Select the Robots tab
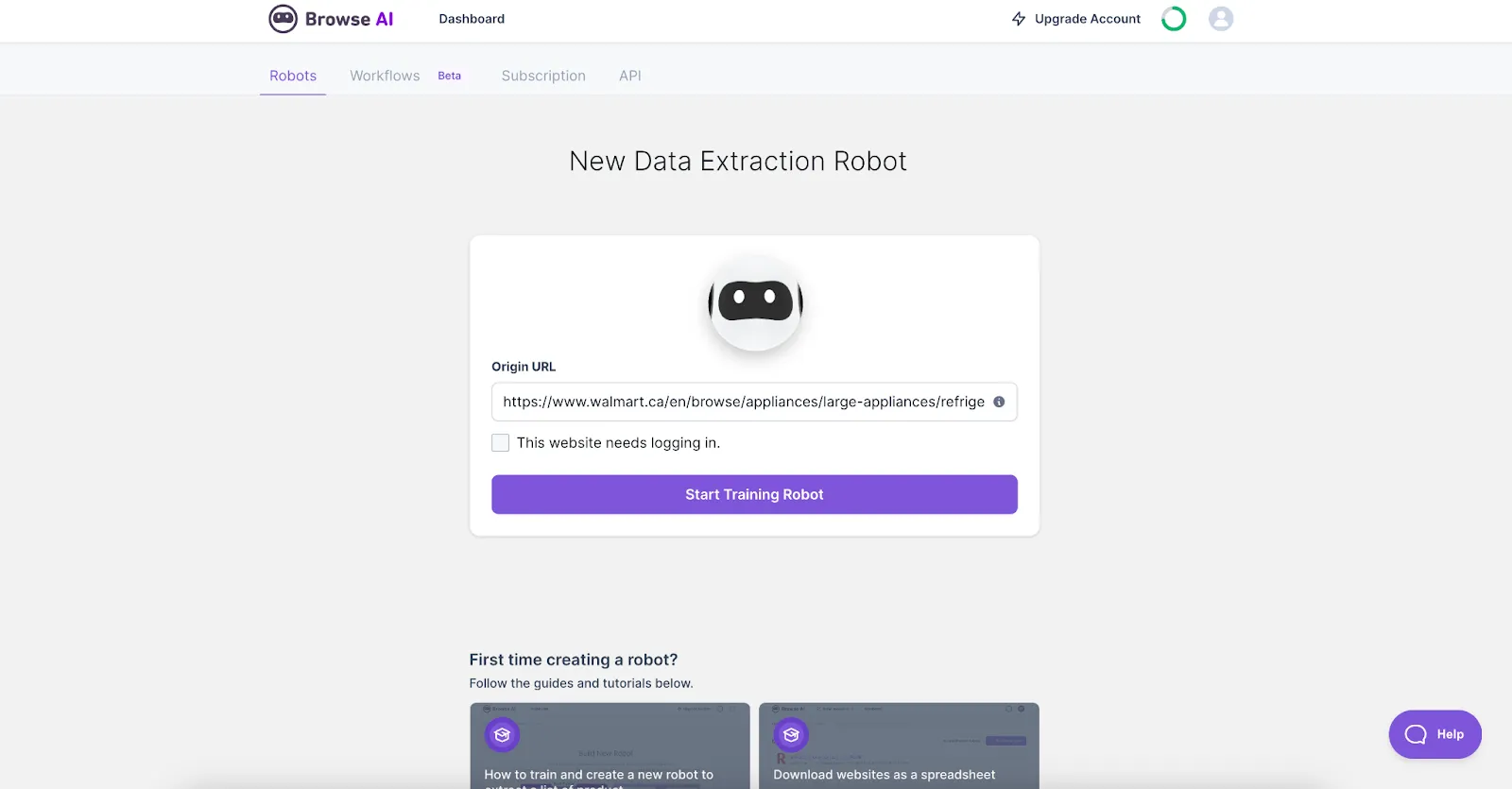The height and width of the screenshot is (789, 1512). (x=293, y=76)
